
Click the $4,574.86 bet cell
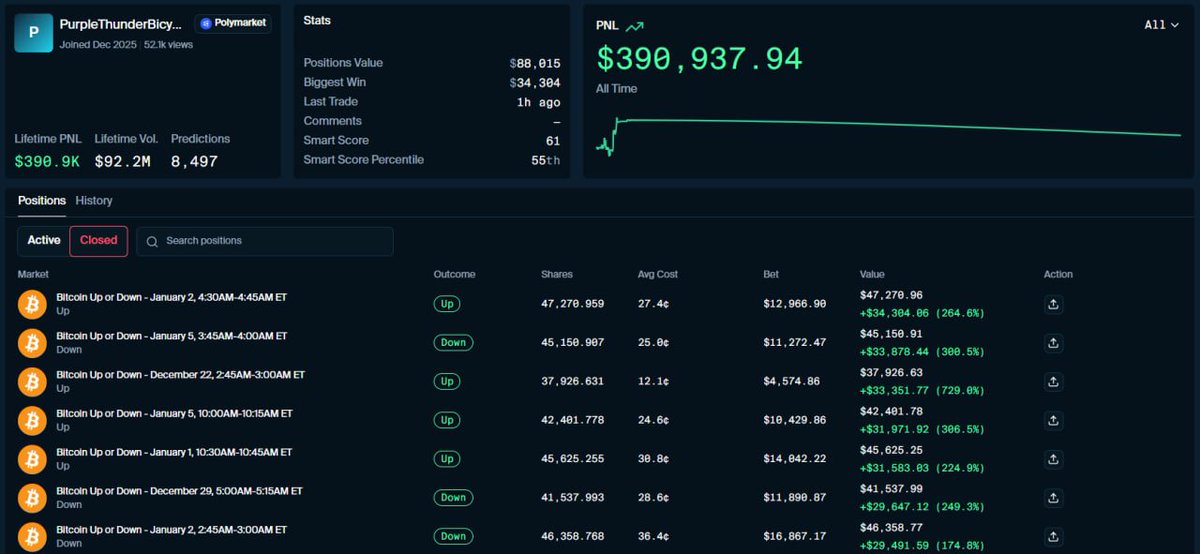point(794,381)
